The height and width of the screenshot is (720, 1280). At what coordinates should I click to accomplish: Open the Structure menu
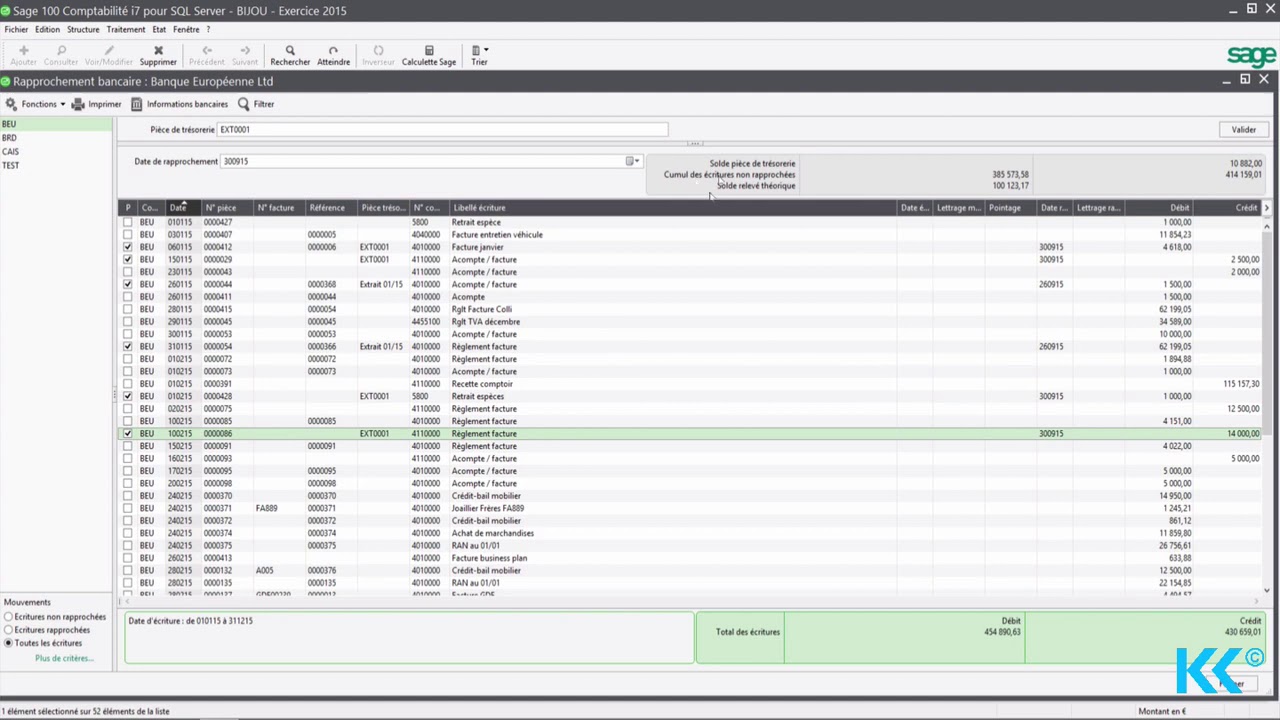point(83,30)
